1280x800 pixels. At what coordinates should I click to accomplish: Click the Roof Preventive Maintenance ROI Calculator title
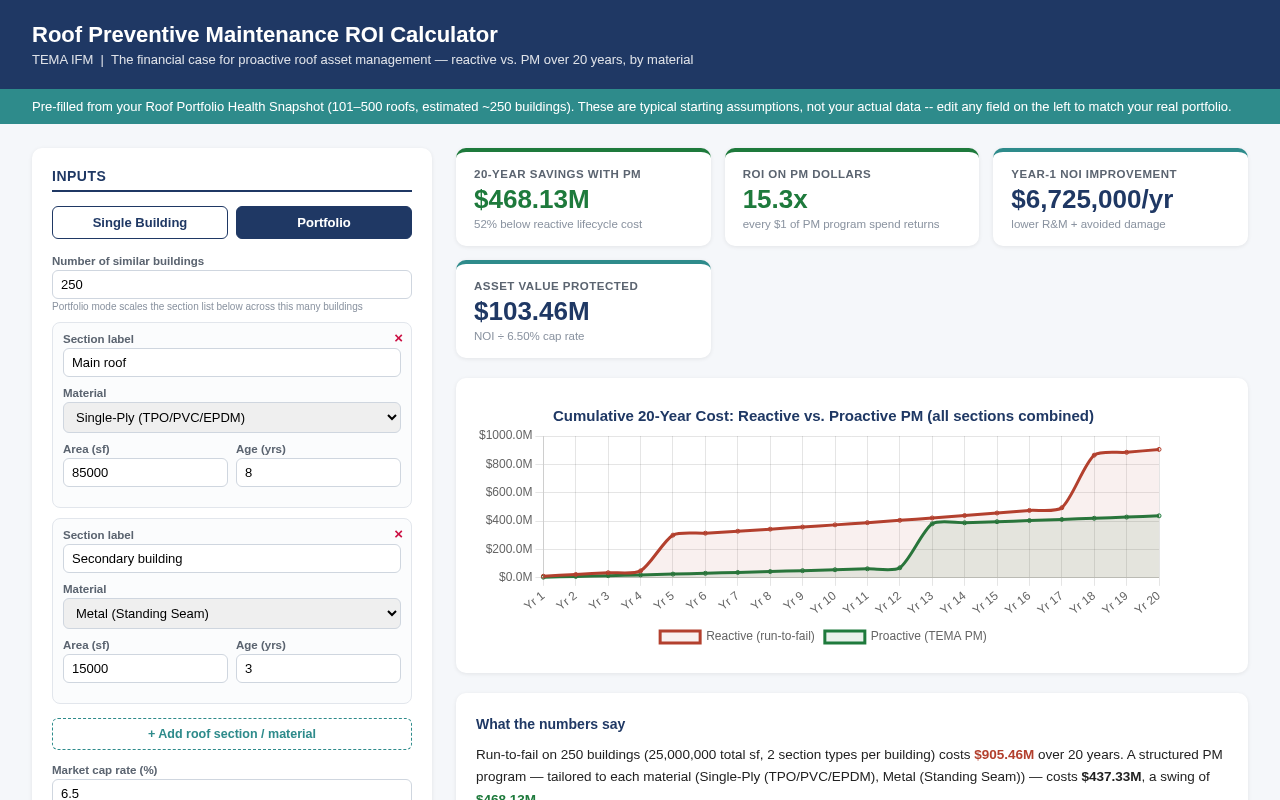[265, 35]
